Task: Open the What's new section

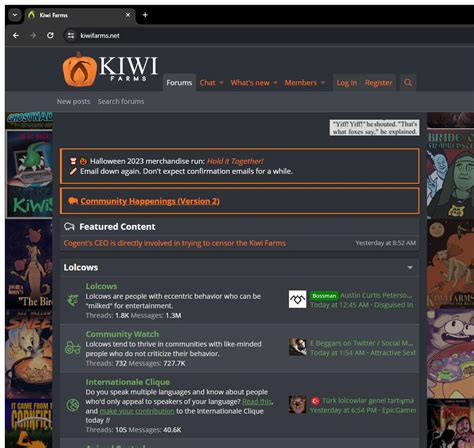Action: (250, 83)
